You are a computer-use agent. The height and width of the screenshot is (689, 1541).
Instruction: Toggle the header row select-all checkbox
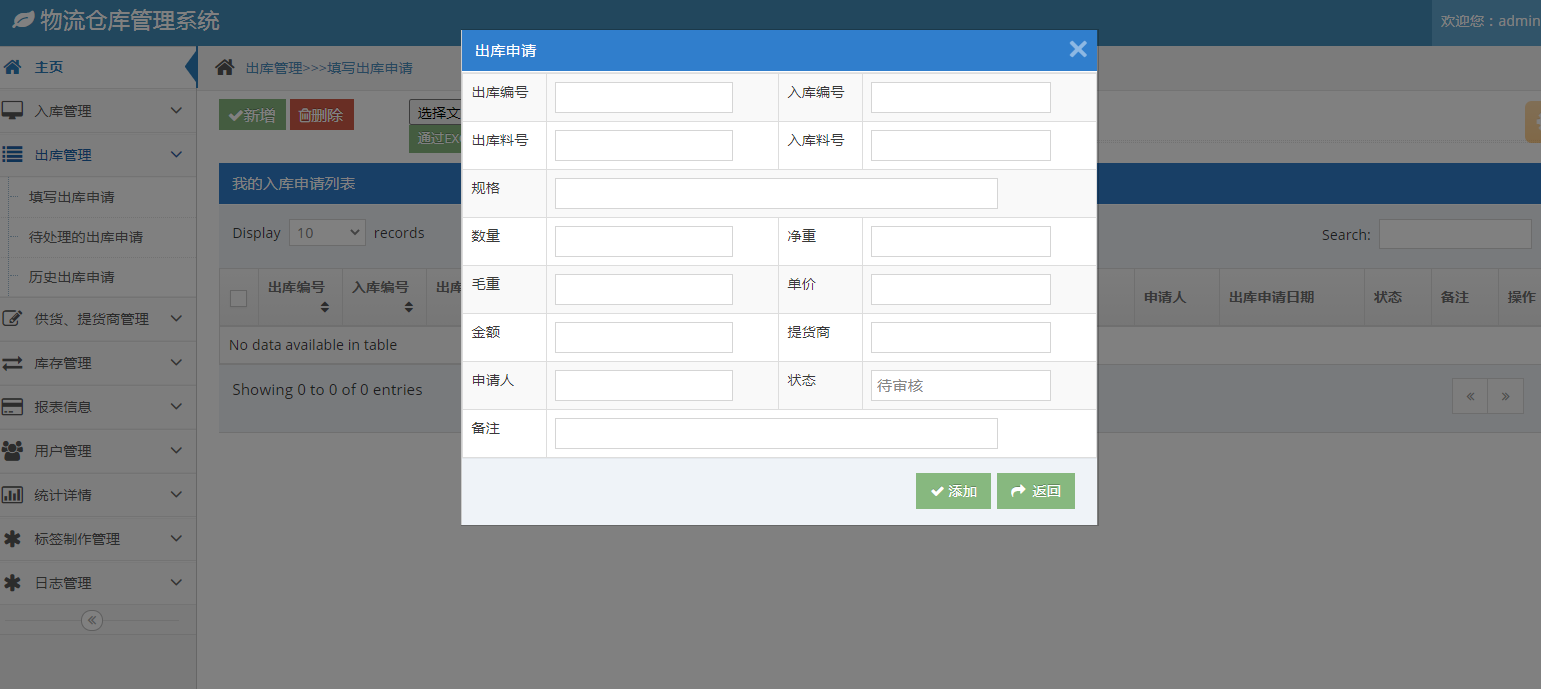[x=238, y=298]
